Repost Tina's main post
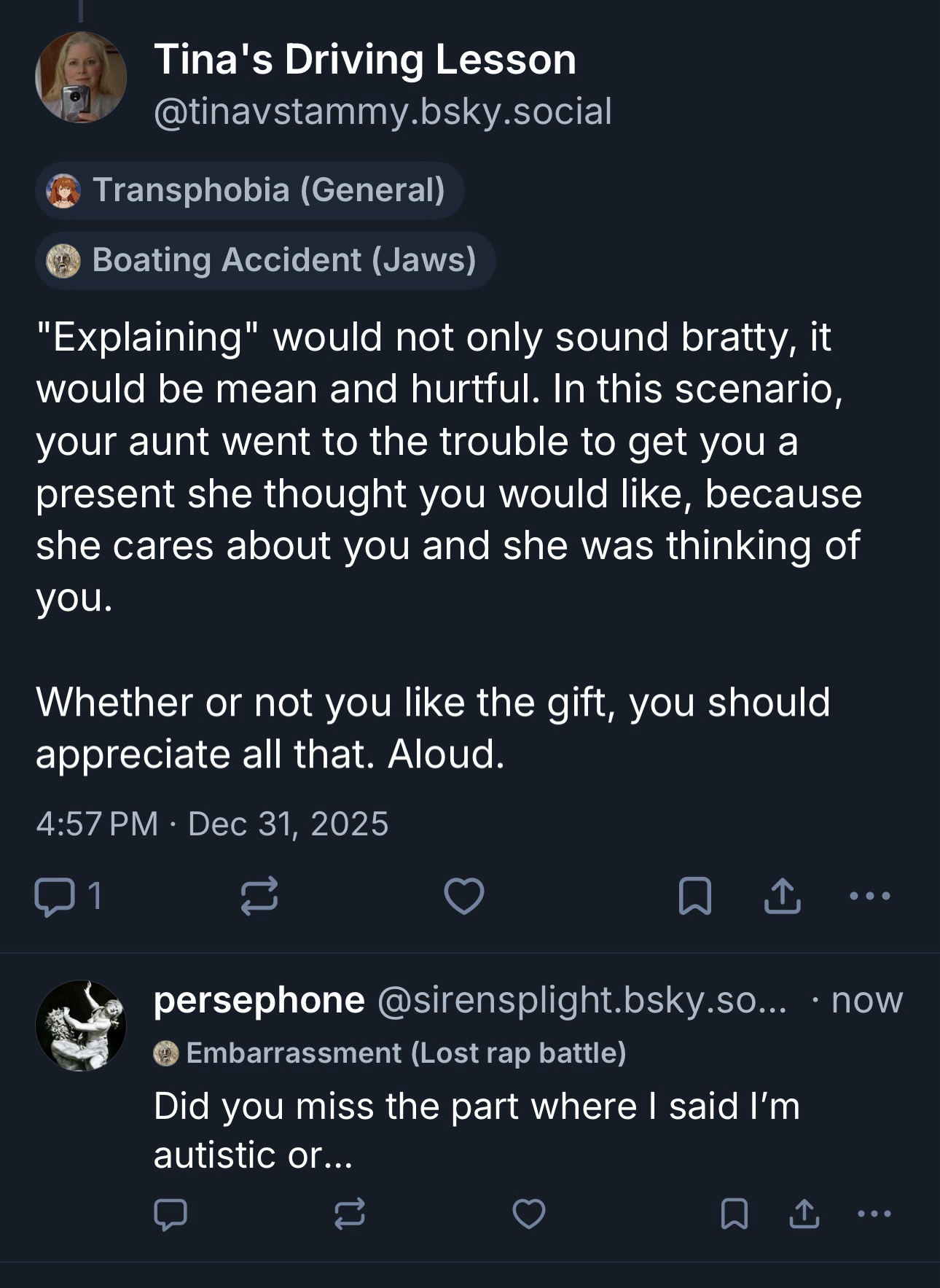This screenshot has width=940, height=1288. pyautogui.click(x=259, y=896)
